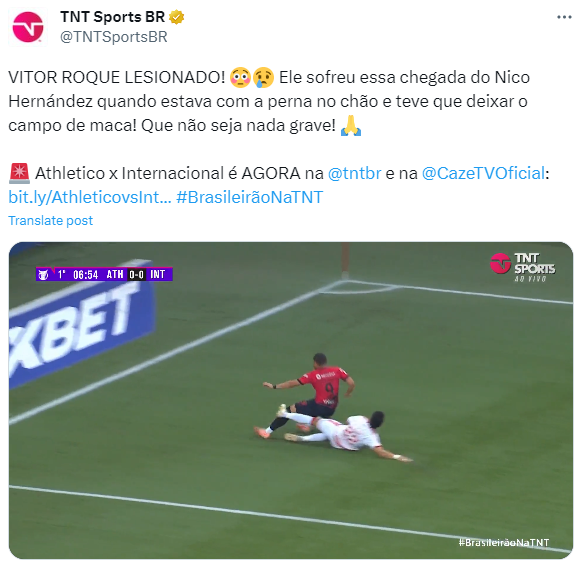This screenshot has width=581, height=567.
Task: Play the Vitor Roque injury video
Action: coord(291,400)
